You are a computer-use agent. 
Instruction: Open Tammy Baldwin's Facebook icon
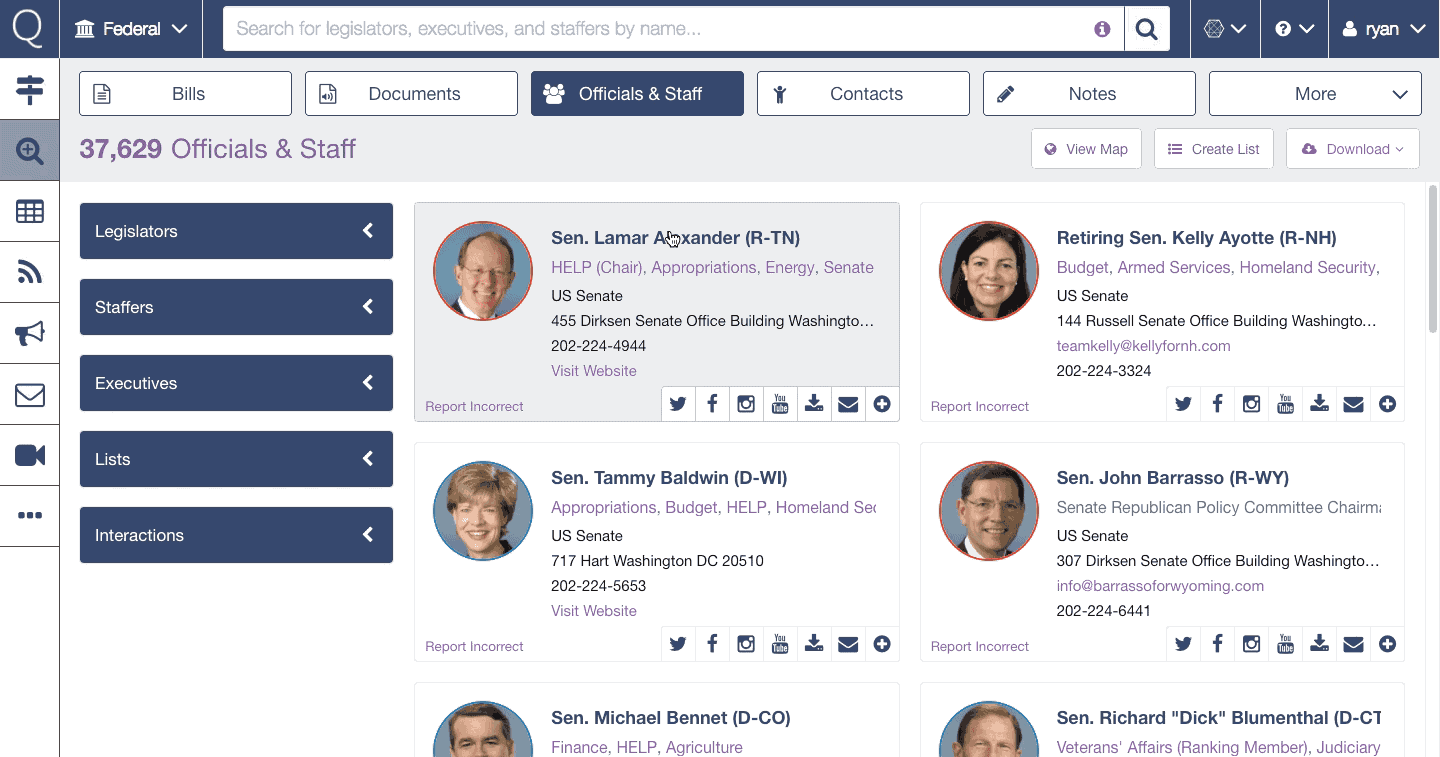tap(712, 644)
